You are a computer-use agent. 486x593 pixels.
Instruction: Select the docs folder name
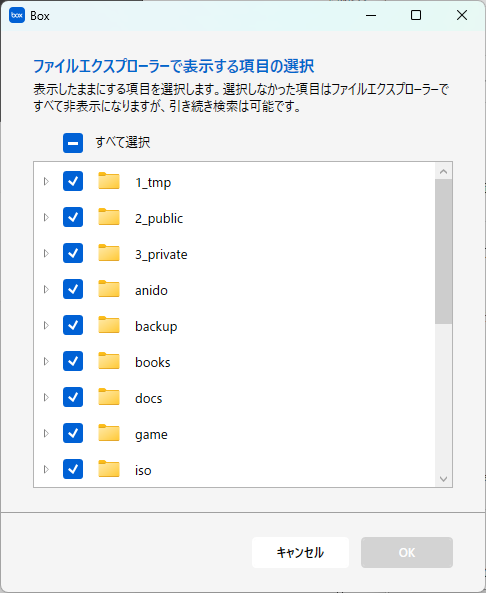click(148, 398)
